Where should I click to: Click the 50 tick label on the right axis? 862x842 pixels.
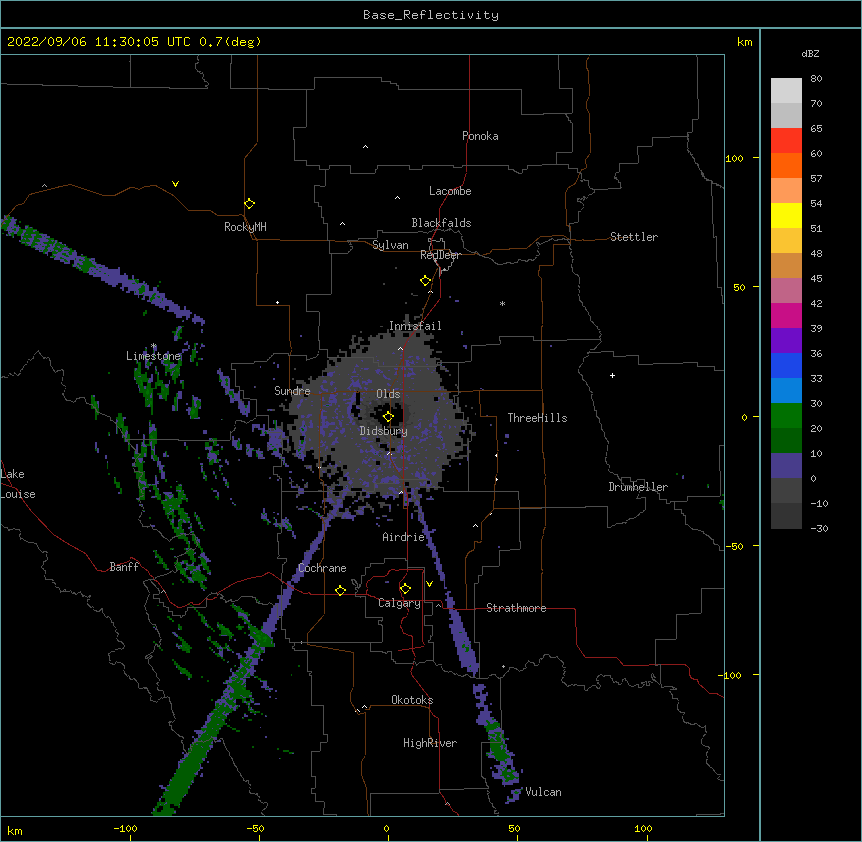click(739, 287)
